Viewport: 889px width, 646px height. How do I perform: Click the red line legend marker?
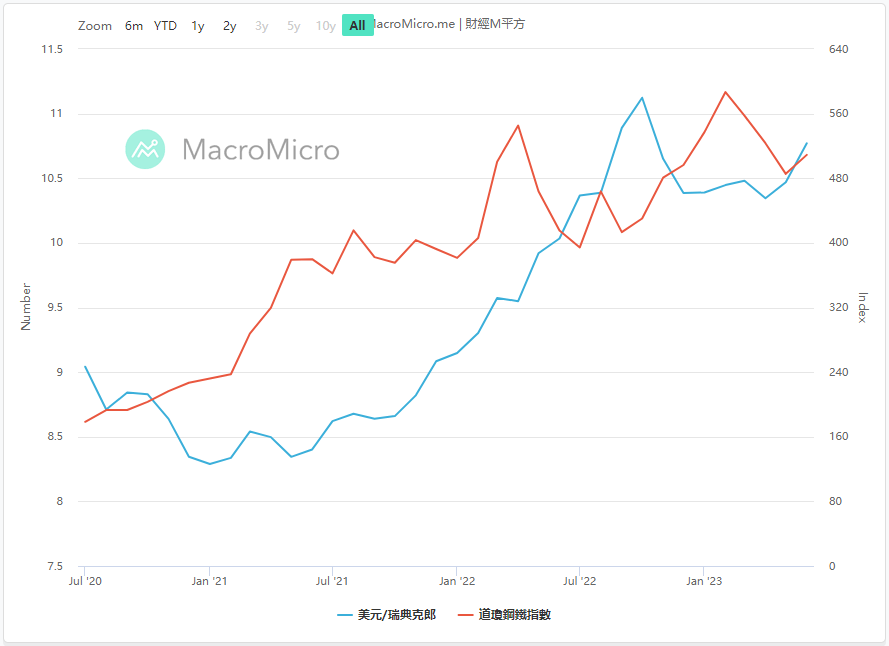[466, 615]
